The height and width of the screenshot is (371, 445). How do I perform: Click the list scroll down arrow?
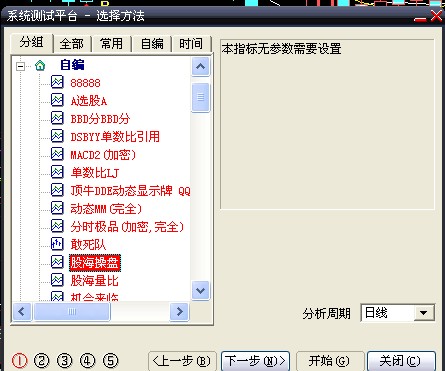201,290
